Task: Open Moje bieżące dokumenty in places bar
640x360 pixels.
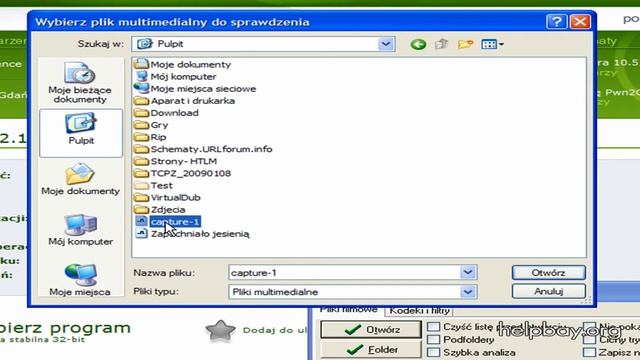Action: (x=80, y=82)
